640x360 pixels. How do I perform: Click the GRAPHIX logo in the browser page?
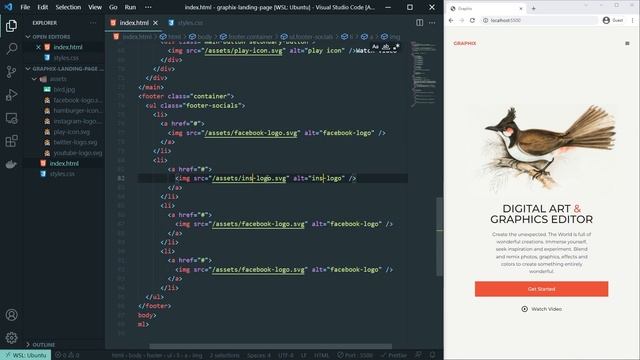pos(464,43)
